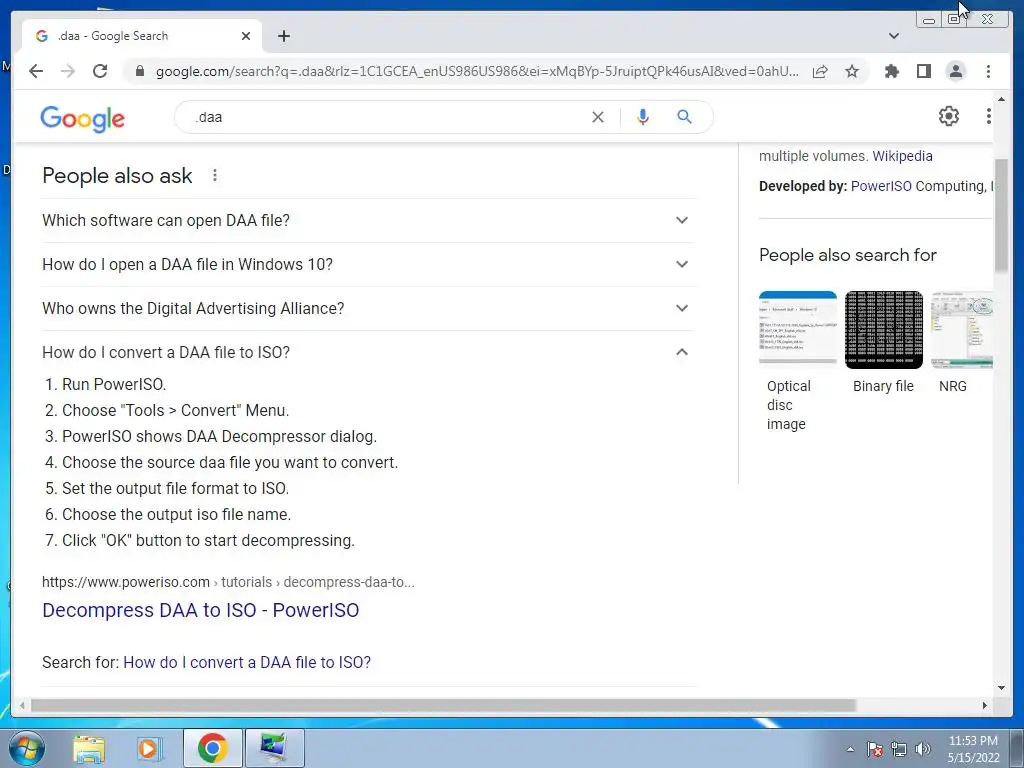Open 'Decompress DAA to ISO - PowerISO' result
The height and width of the screenshot is (768, 1024).
coord(200,610)
